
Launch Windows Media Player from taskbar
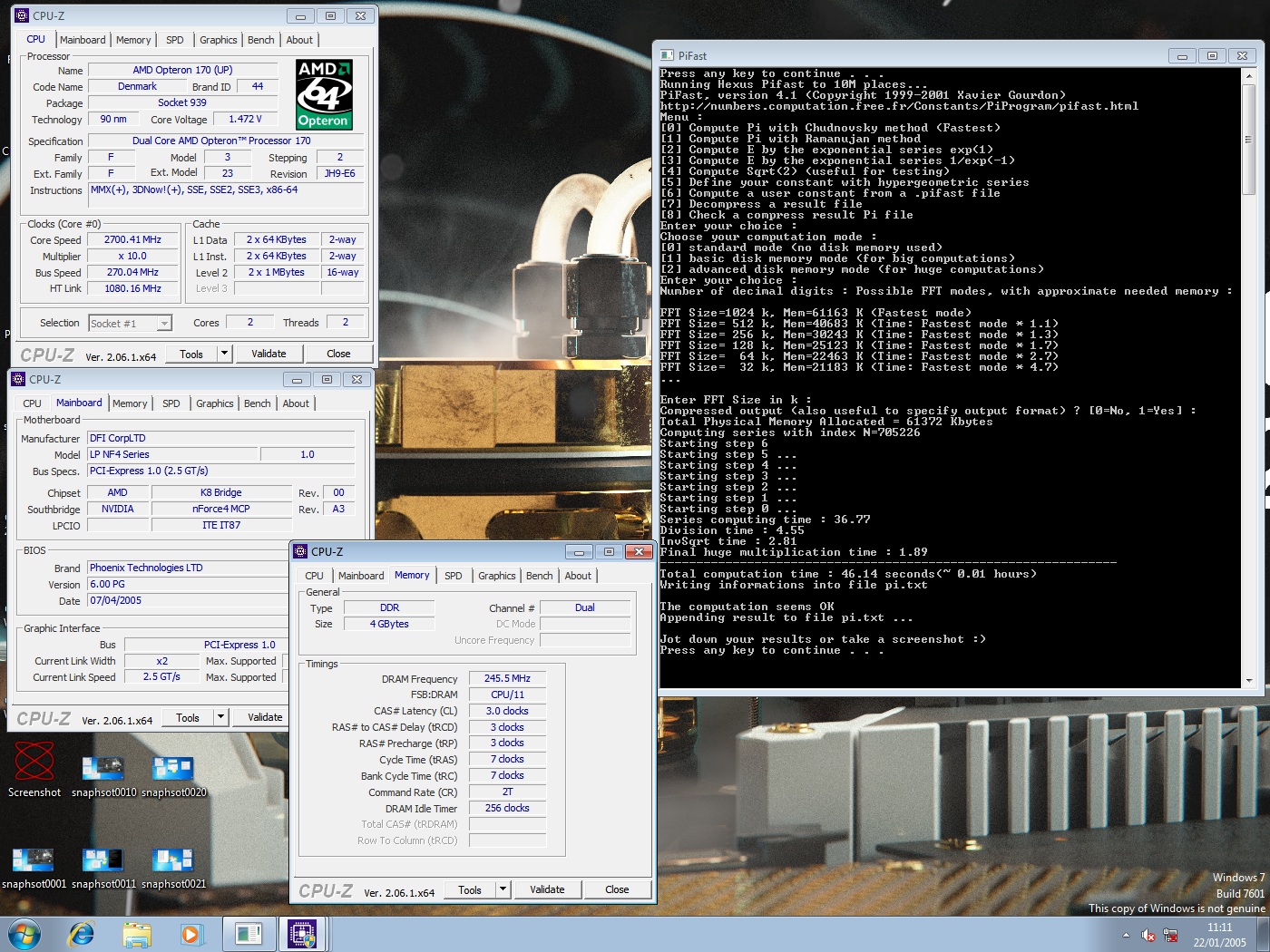pos(191,934)
